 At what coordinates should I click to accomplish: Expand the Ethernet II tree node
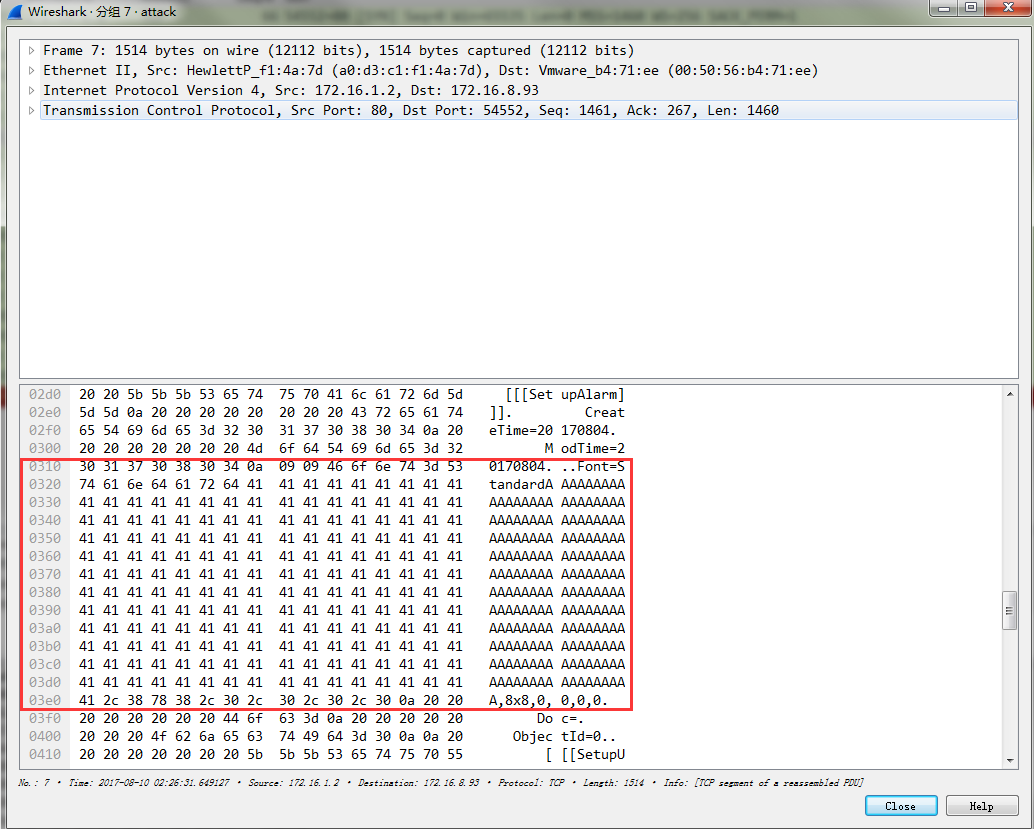point(33,71)
